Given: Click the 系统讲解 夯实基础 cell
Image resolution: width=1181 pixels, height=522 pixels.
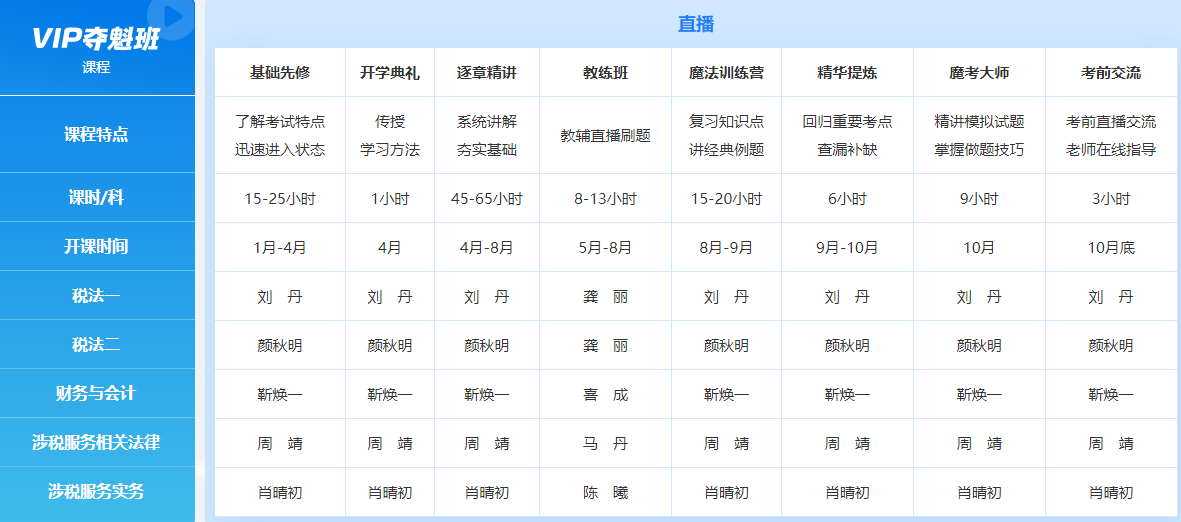Looking at the screenshot, I should tap(487, 136).
